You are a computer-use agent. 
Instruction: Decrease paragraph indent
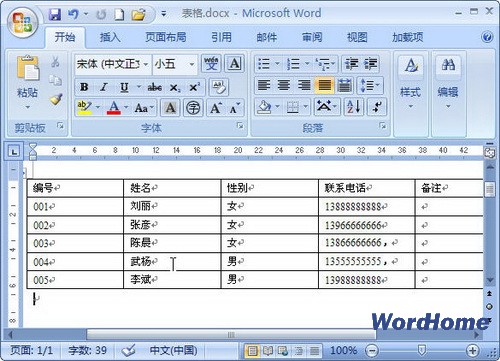(x=351, y=64)
